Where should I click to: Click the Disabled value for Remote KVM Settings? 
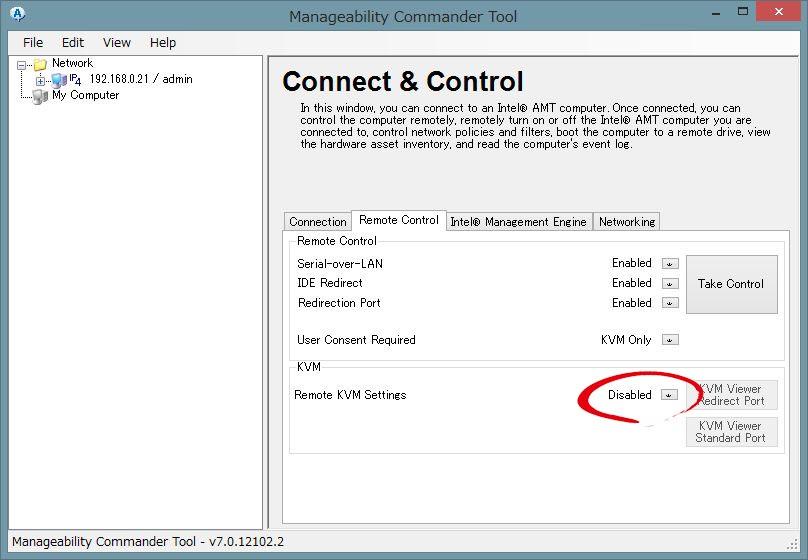coord(630,395)
